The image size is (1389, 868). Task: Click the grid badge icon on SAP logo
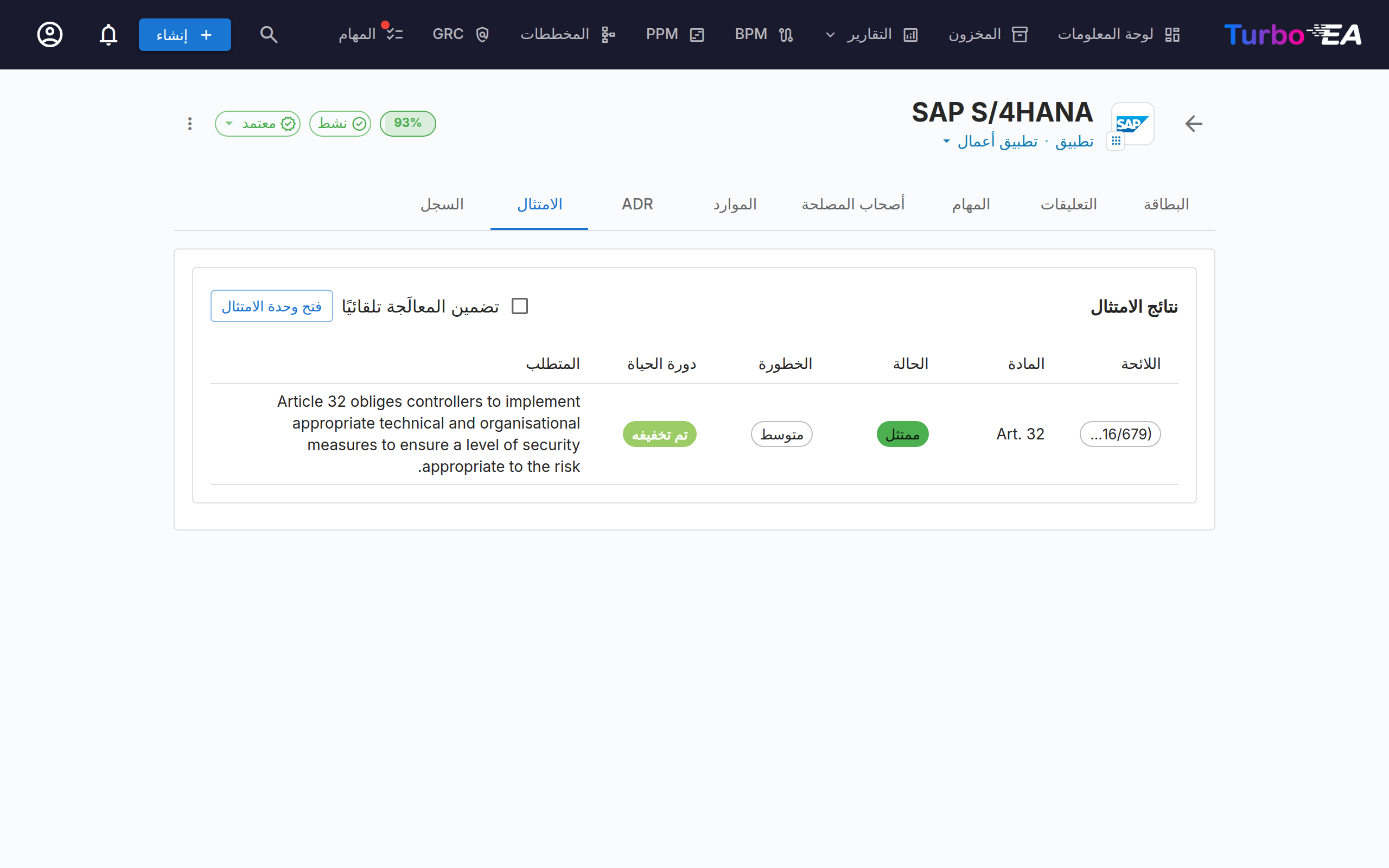[x=1115, y=141]
